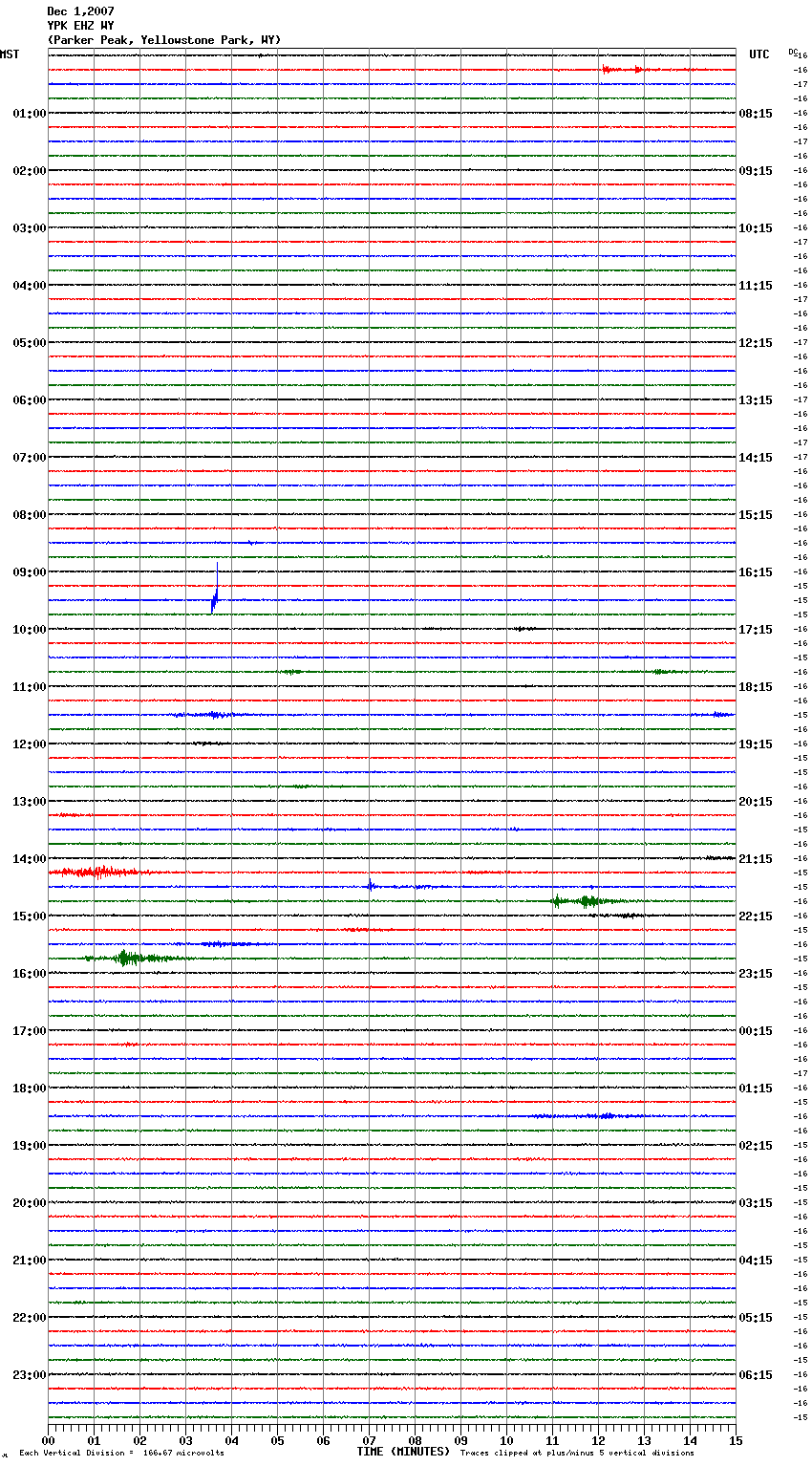The image size is (812, 1466).
Task: Click the "00:15" UTC row label
Action: (756, 1031)
